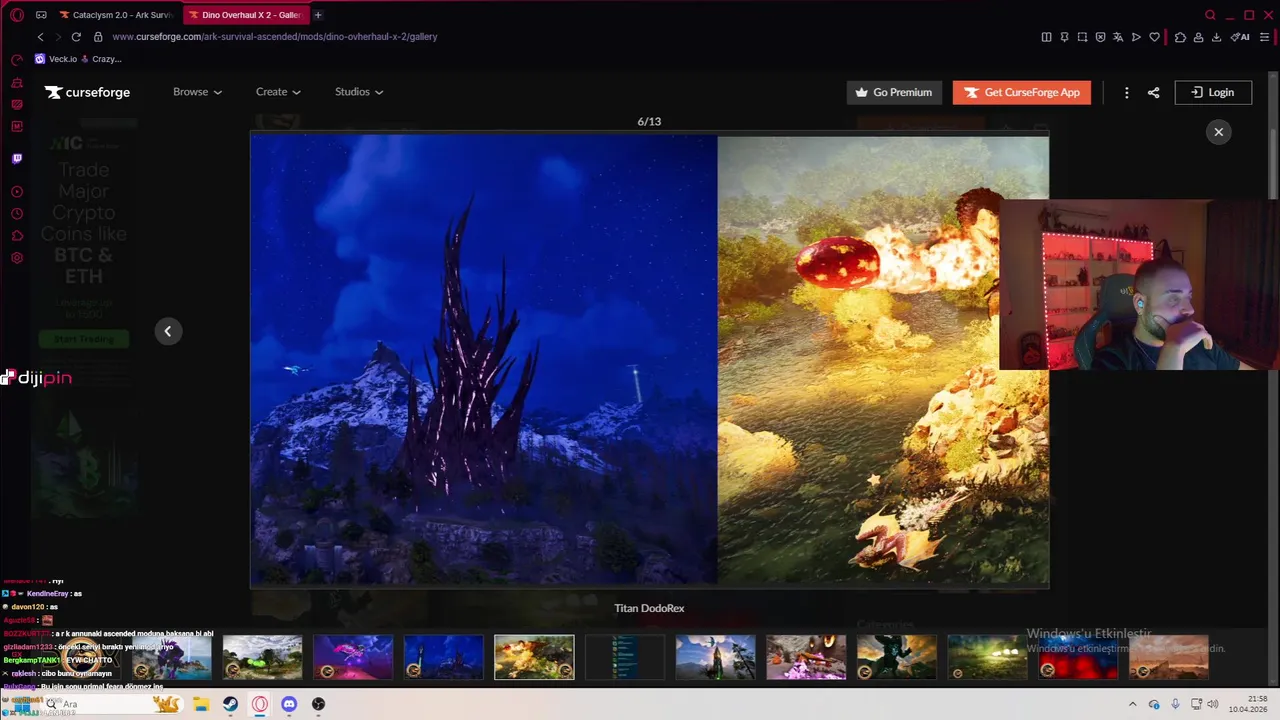Screen dimensions: 1280x720
Task: Click the Login button
Action: pos(1212,92)
